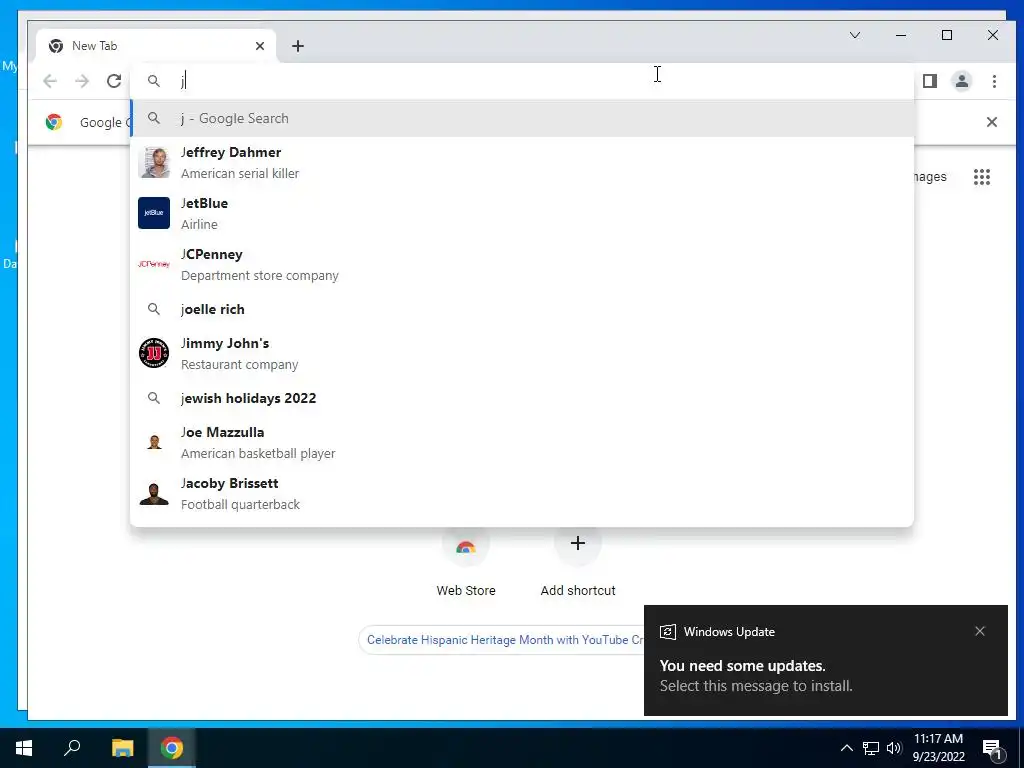Open the taskbar clock and date

point(938,748)
